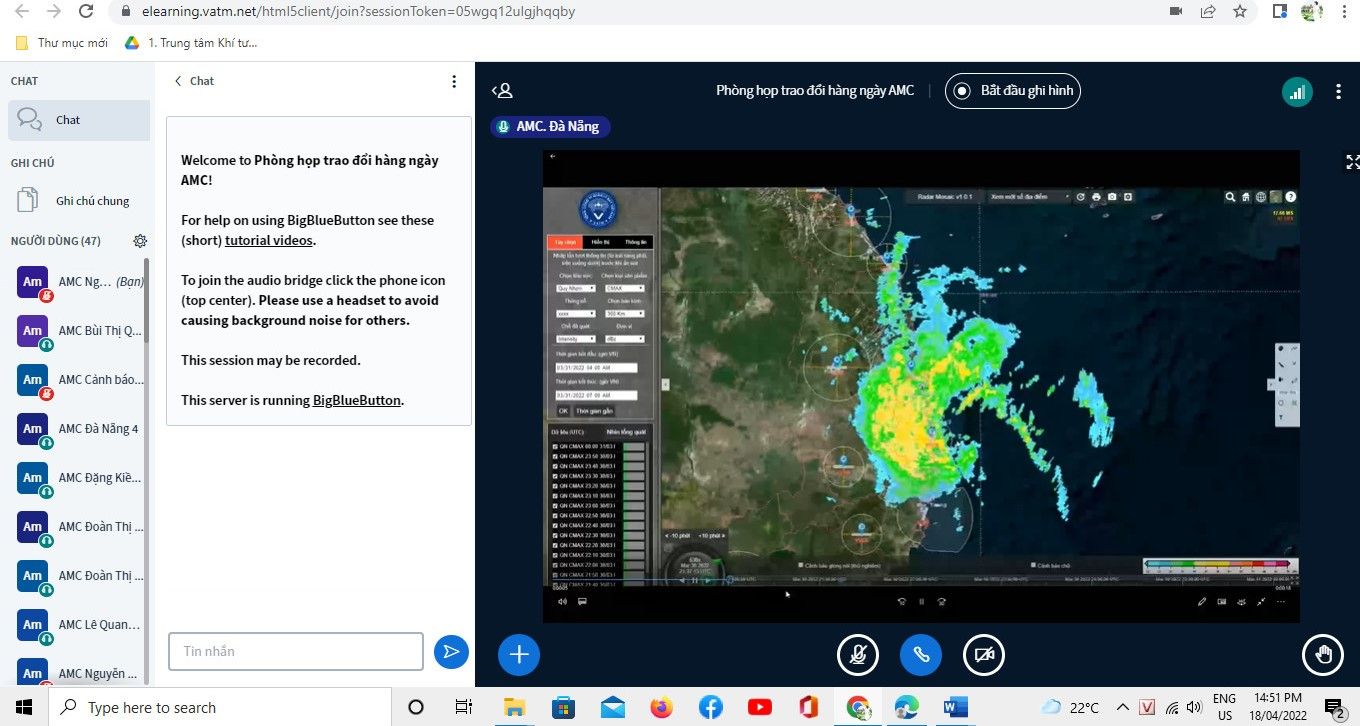1360x726 pixels.
Task: Enable webcam sharing
Action: 983,655
